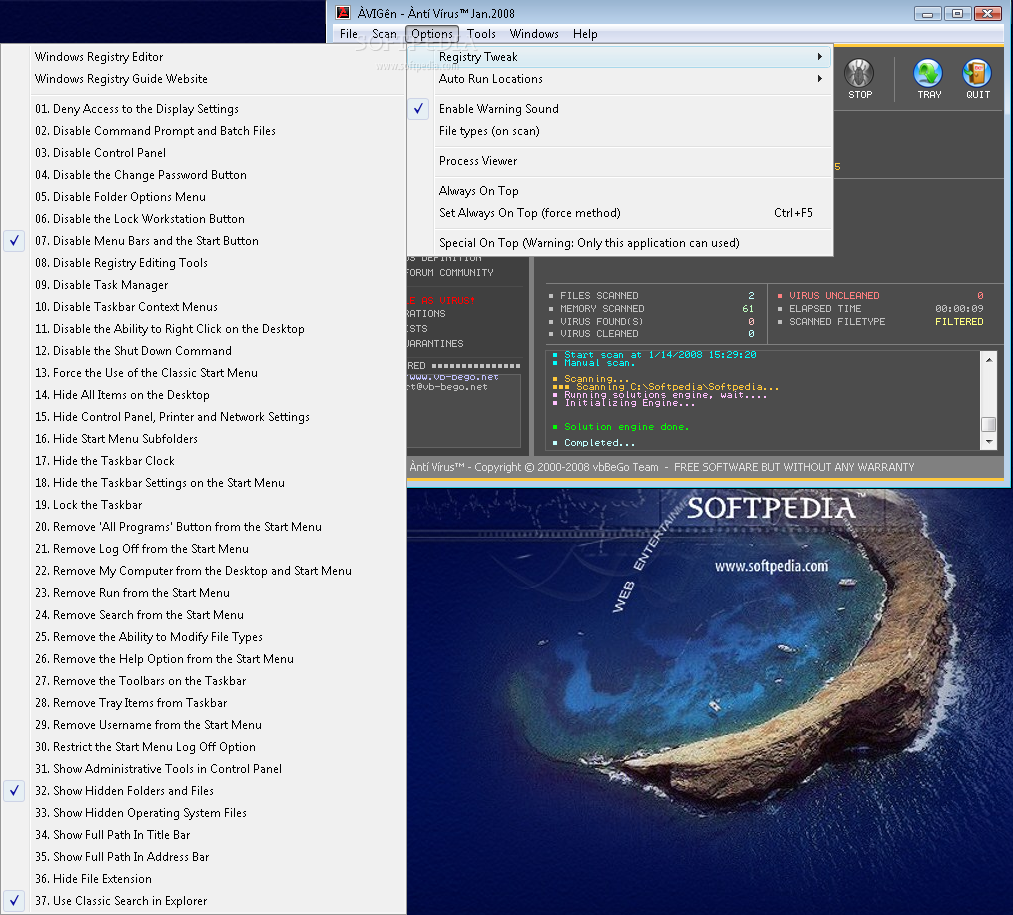Viewport: 1013px width, 915px height.
Task: Select 11. Disable Right Click on the Desktop
Action: [x=204, y=328]
